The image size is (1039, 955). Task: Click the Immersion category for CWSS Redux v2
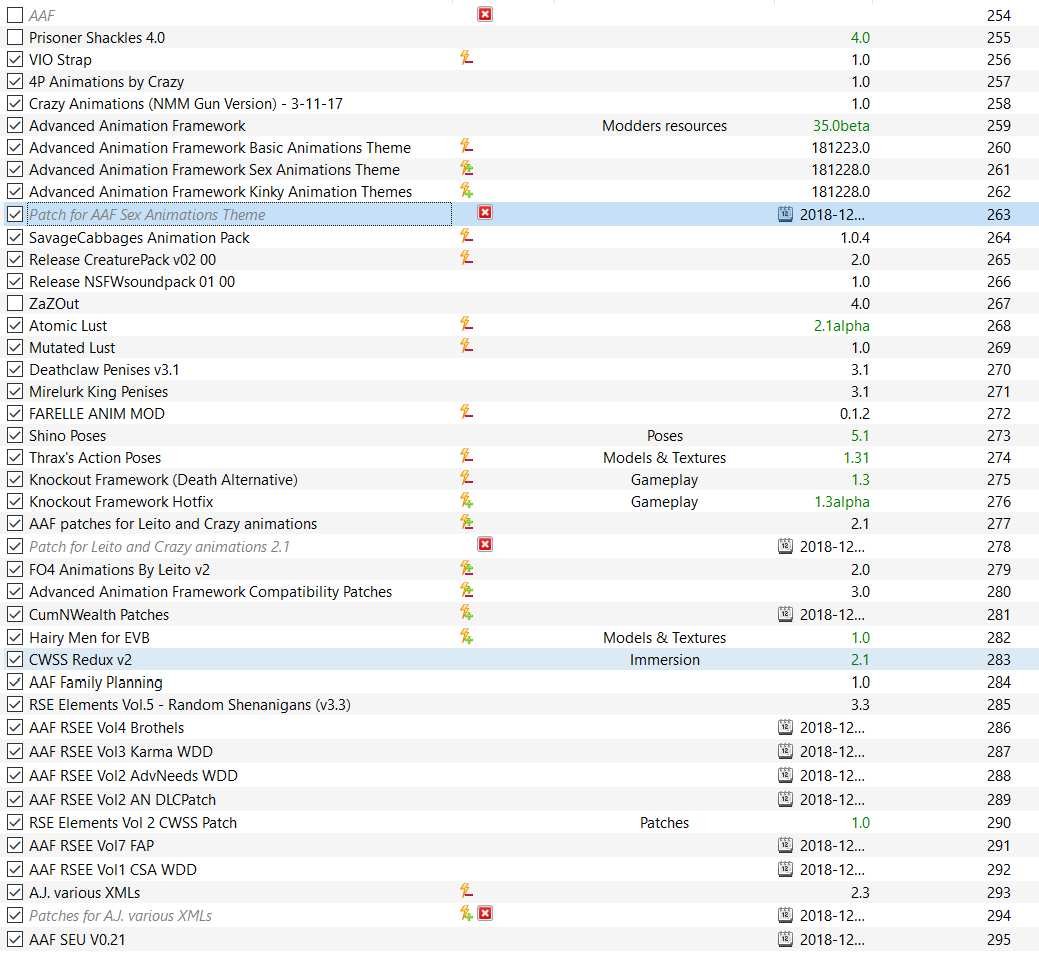coord(665,659)
